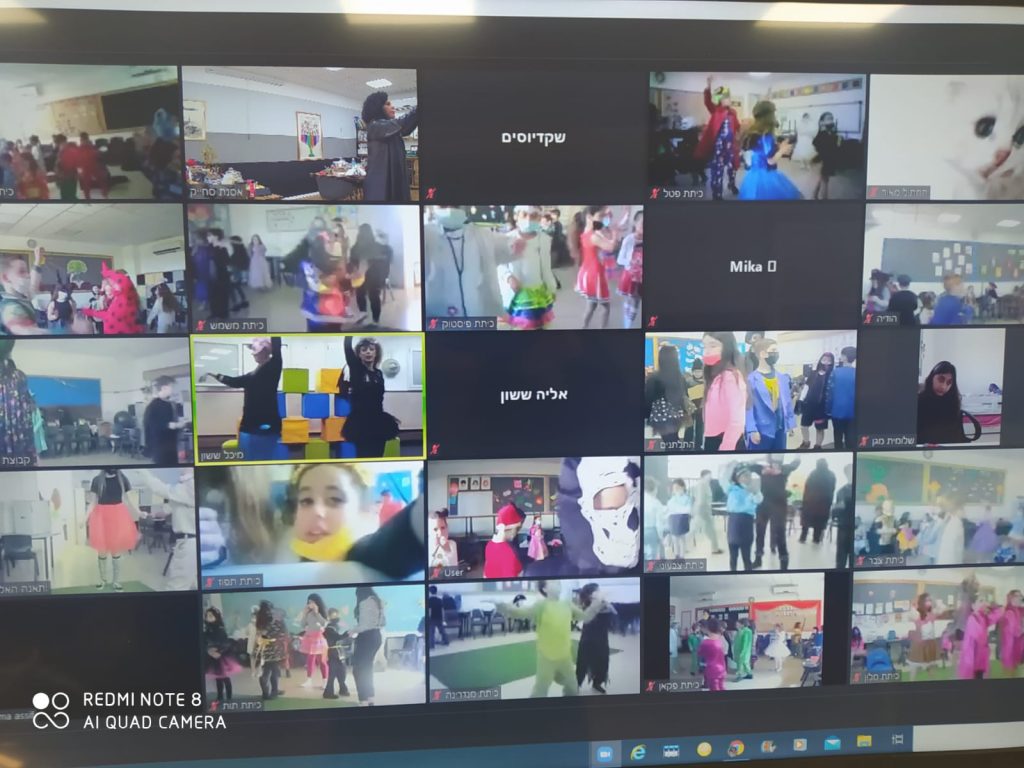Click muted mic icon beside User label

[437, 573]
